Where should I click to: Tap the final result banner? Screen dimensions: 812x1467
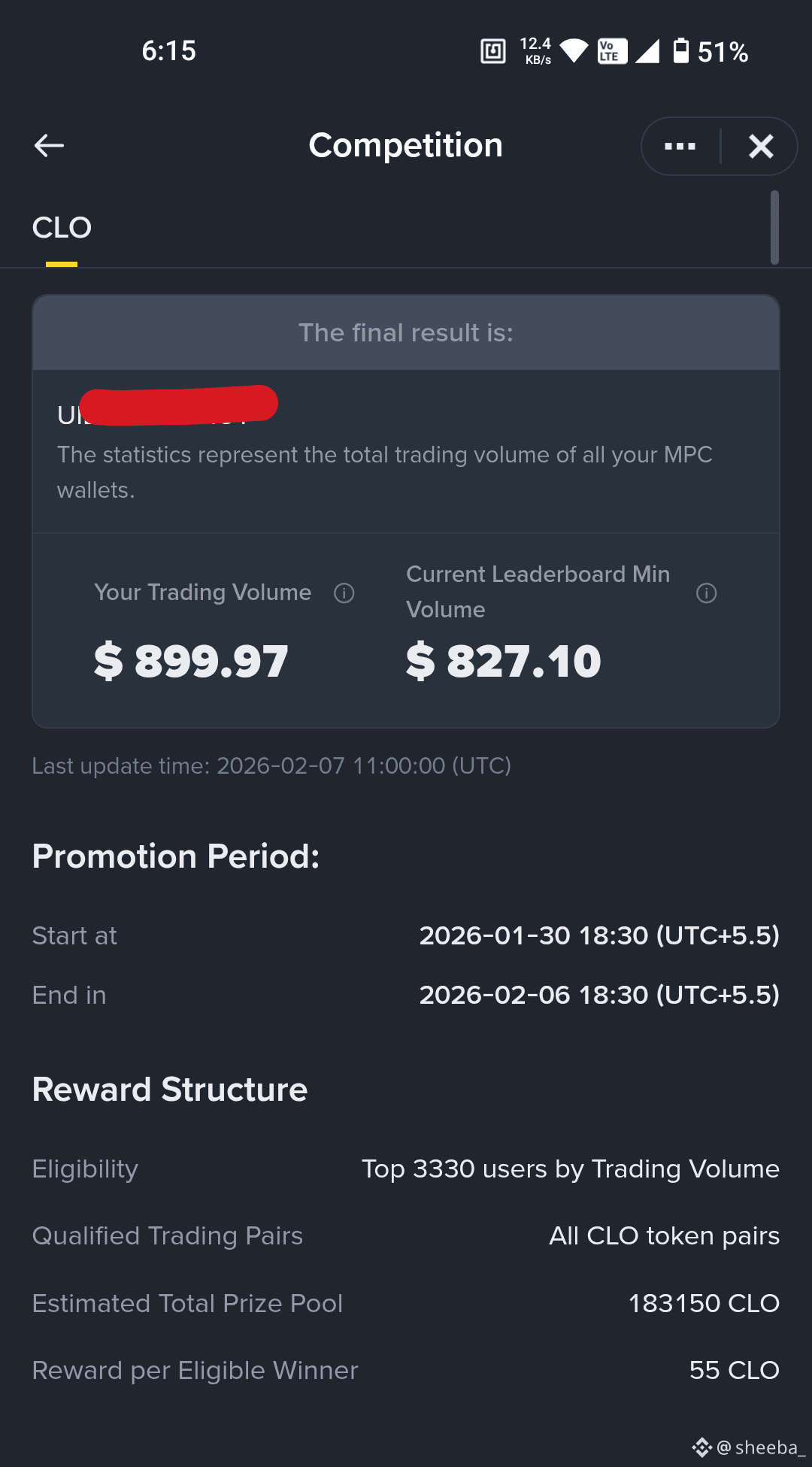click(406, 332)
